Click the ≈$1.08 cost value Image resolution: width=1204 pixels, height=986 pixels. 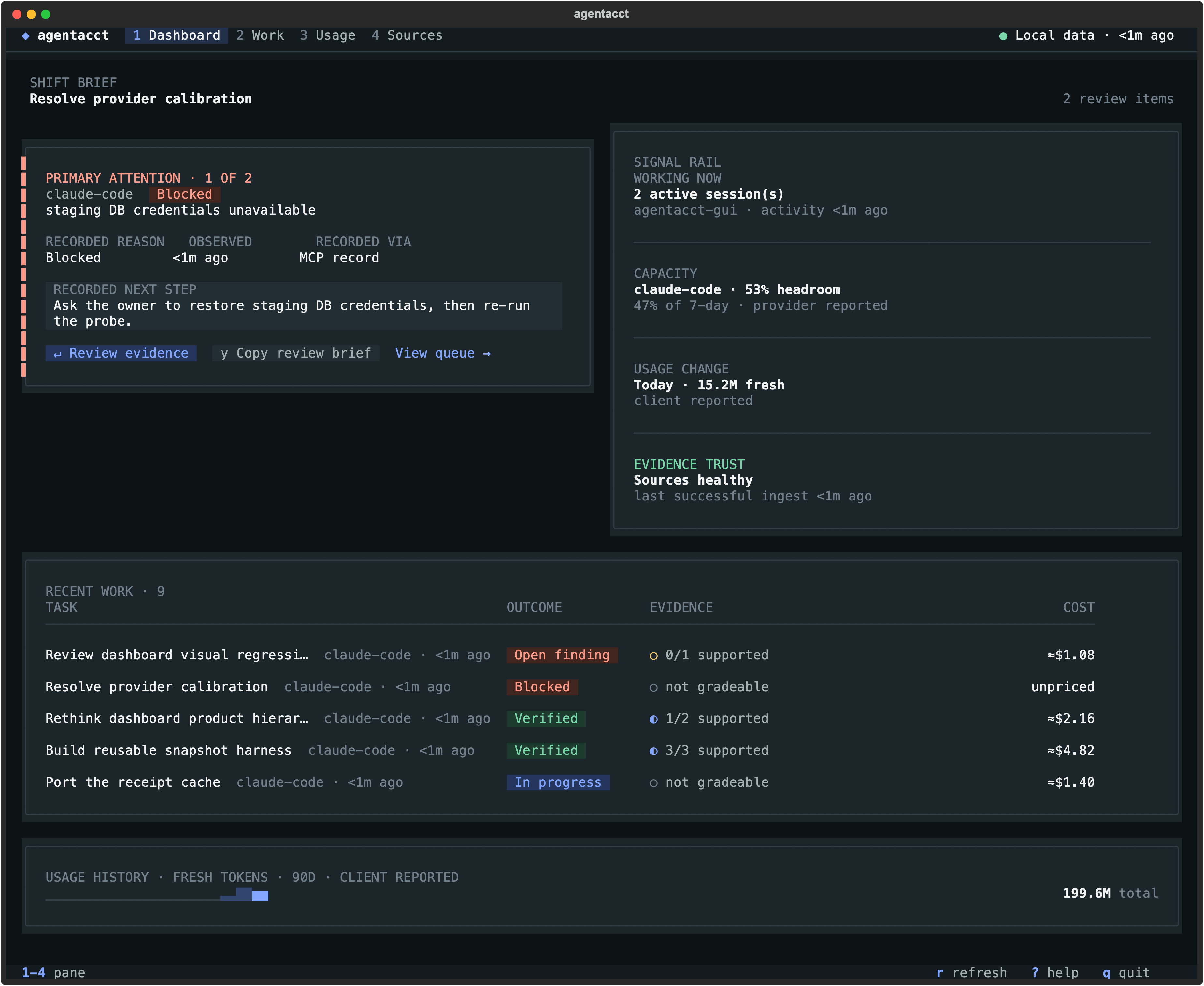pyautogui.click(x=1070, y=655)
